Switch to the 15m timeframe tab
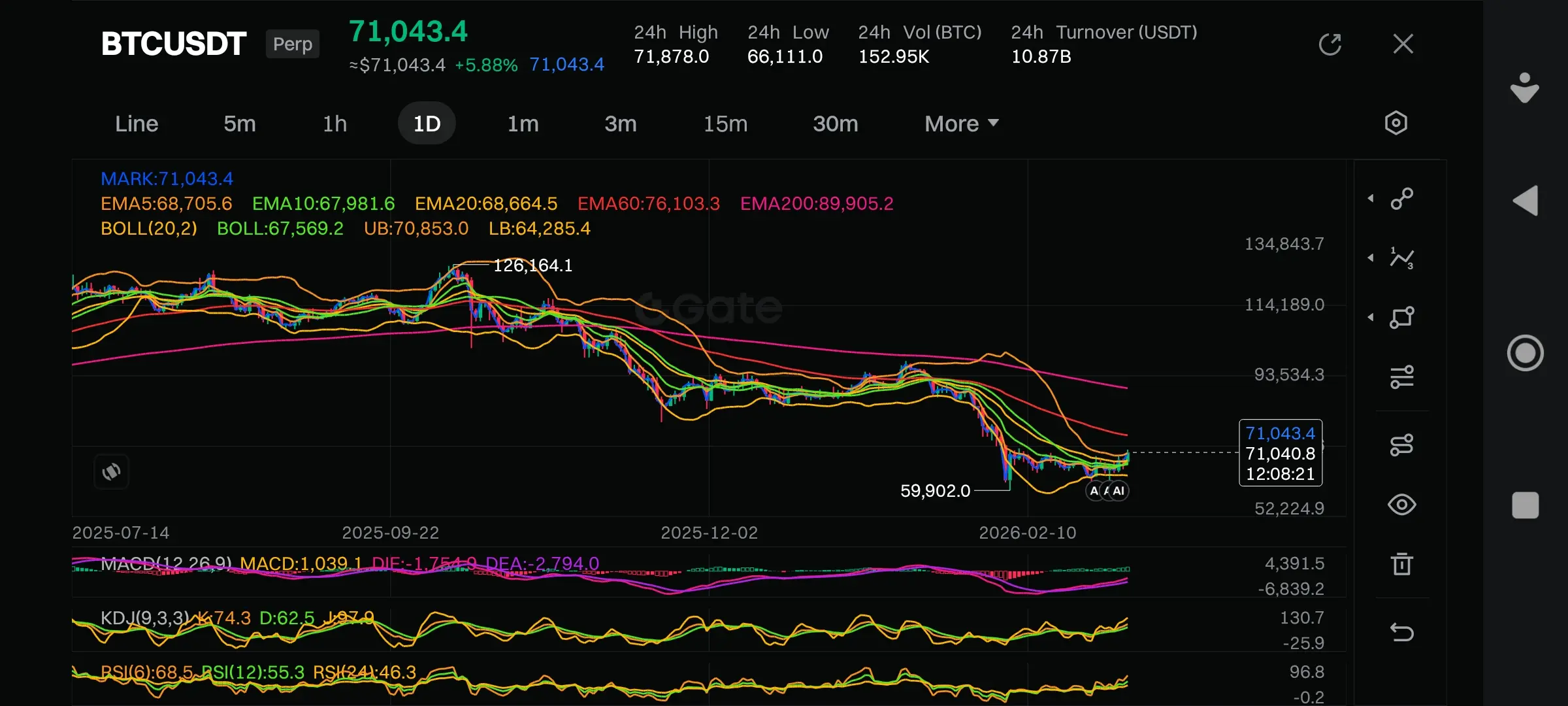The height and width of the screenshot is (706, 1568). tap(725, 124)
